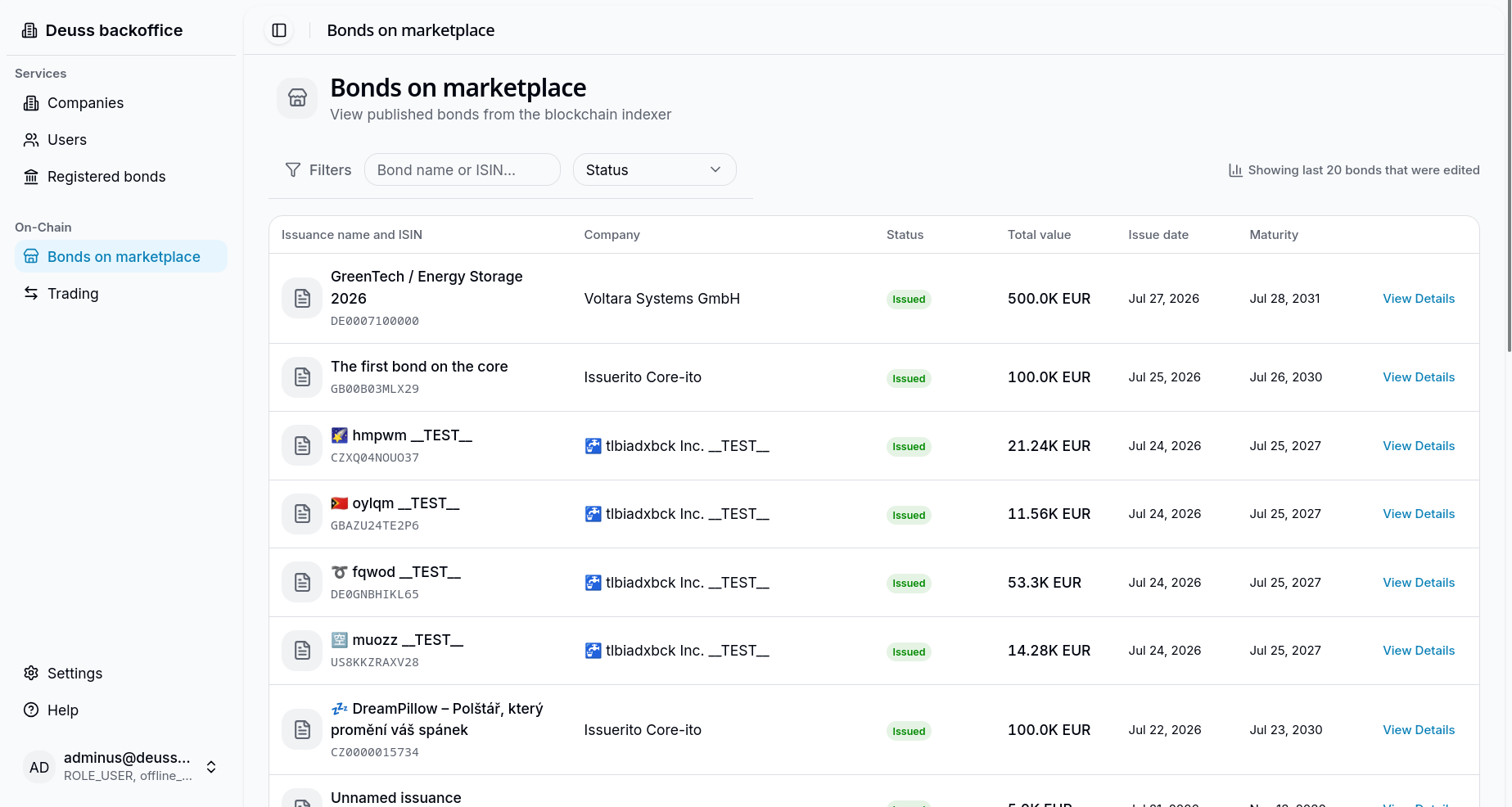Navigate to Trading section
Screen dimensions: 1512x807
(121, 293)
